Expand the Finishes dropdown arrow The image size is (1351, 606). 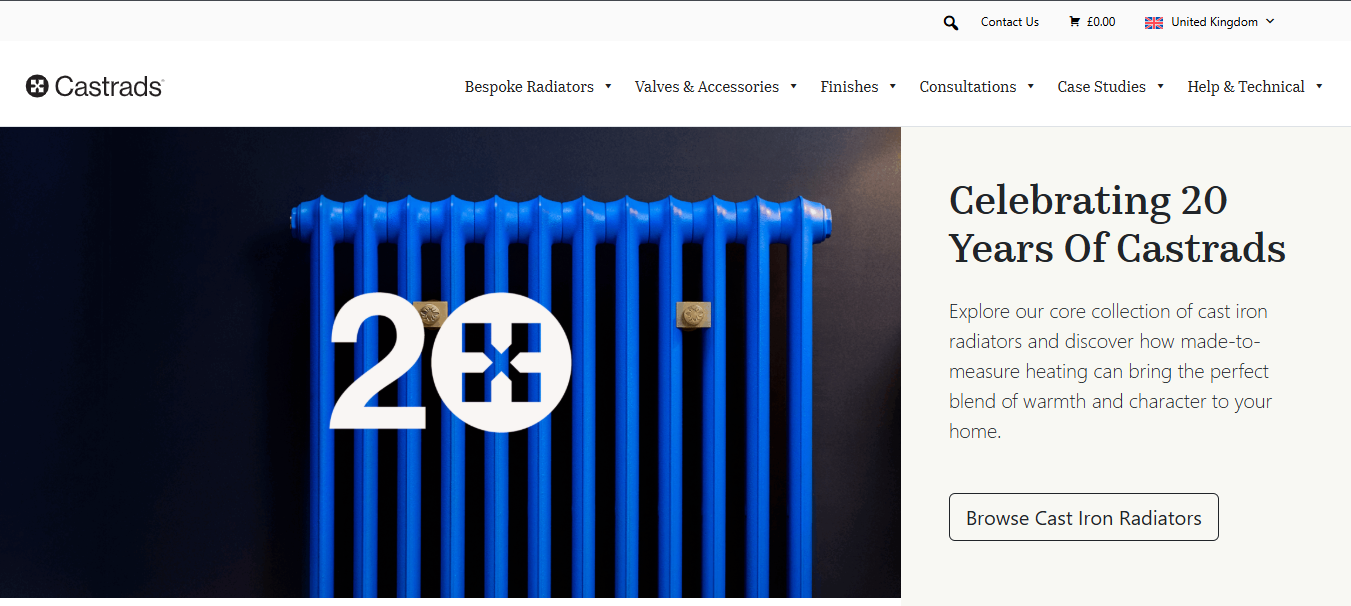[893, 87]
